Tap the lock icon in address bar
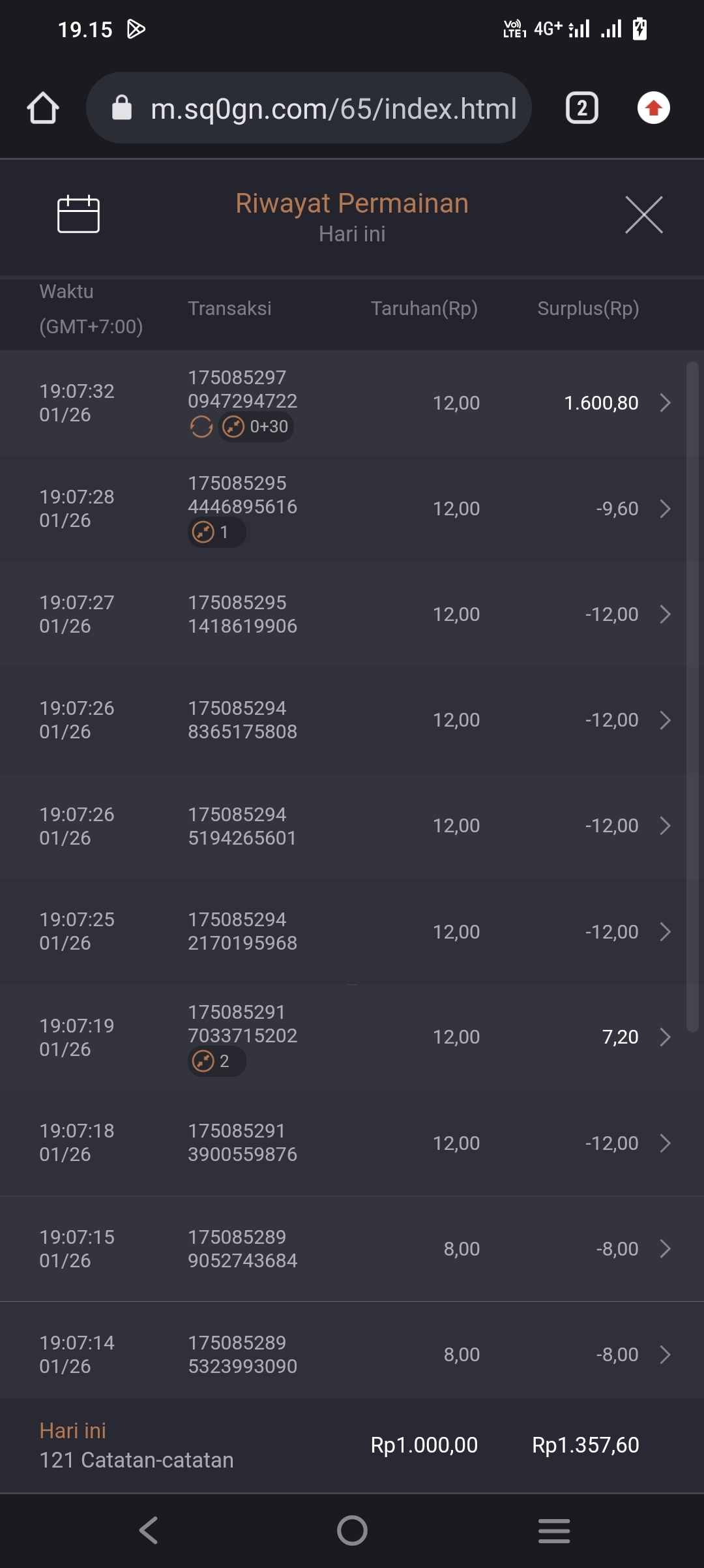 pos(122,108)
